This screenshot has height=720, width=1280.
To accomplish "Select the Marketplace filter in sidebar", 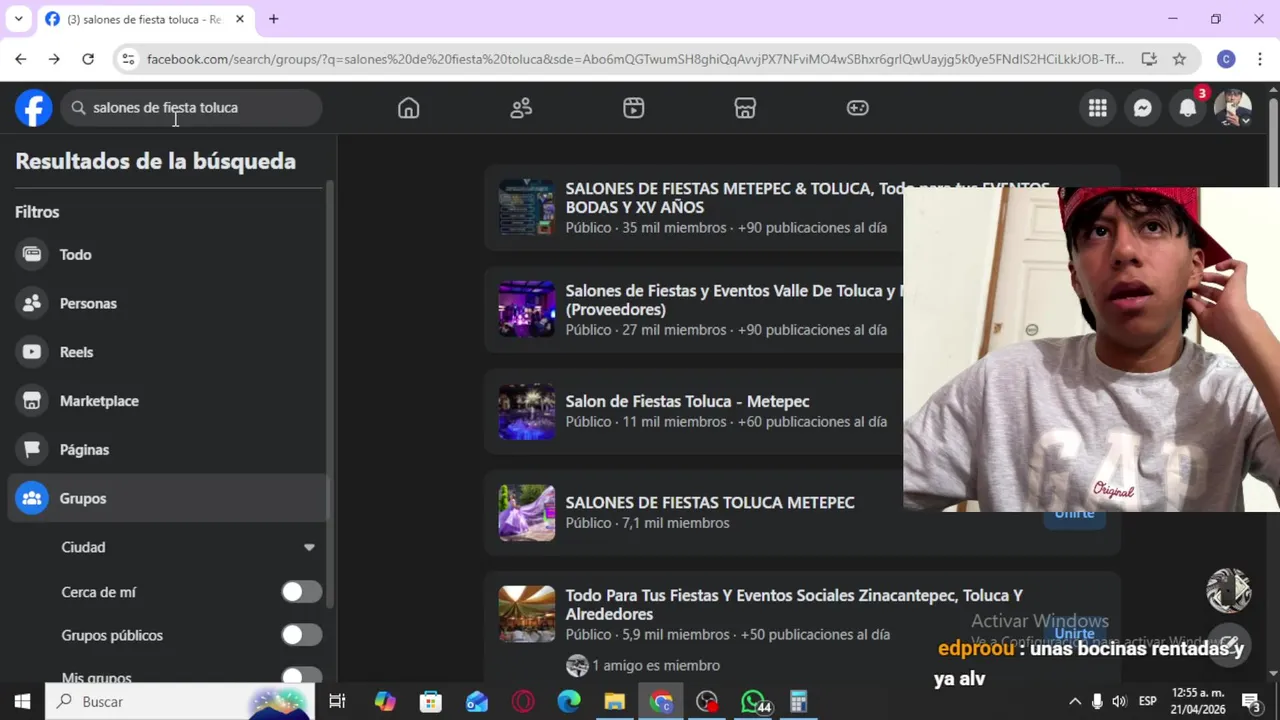I will click(168, 401).
